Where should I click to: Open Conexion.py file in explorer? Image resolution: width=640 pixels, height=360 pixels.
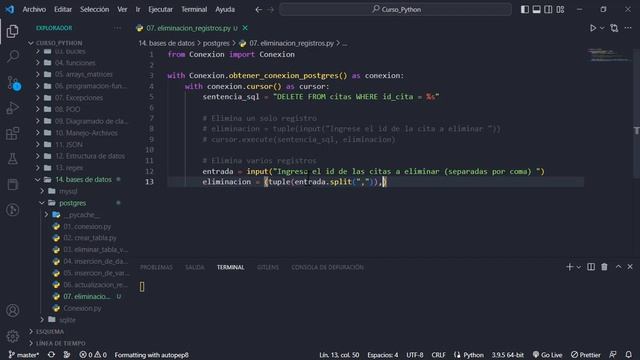tap(82, 309)
